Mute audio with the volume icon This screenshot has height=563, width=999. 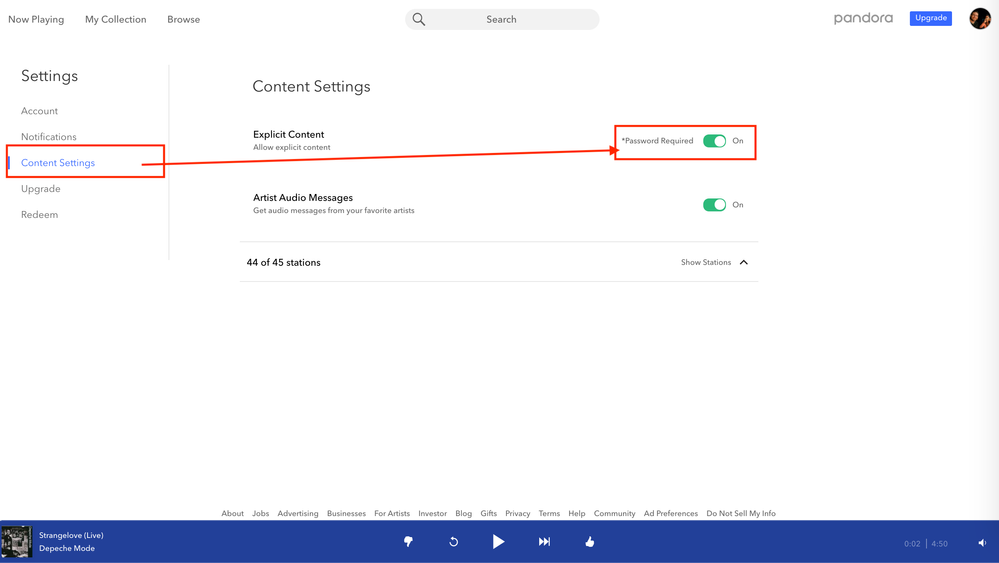coord(982,543)
